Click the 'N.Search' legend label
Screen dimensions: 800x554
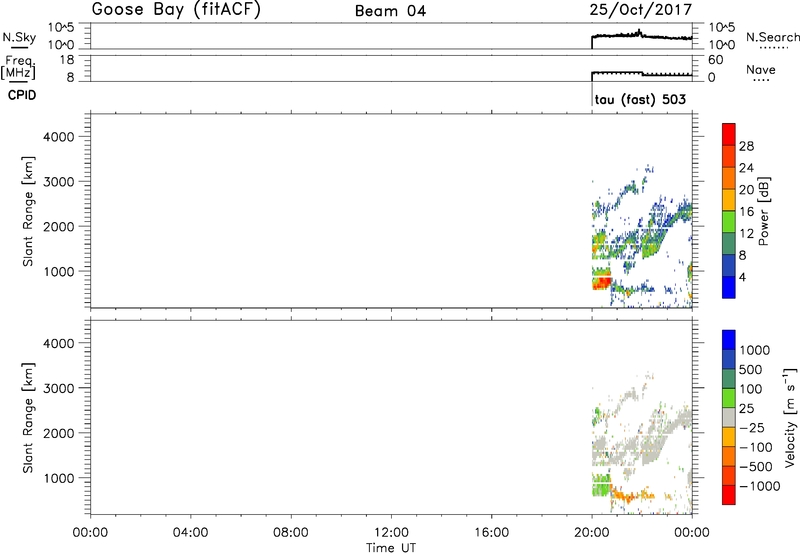[x=772, y=37]
